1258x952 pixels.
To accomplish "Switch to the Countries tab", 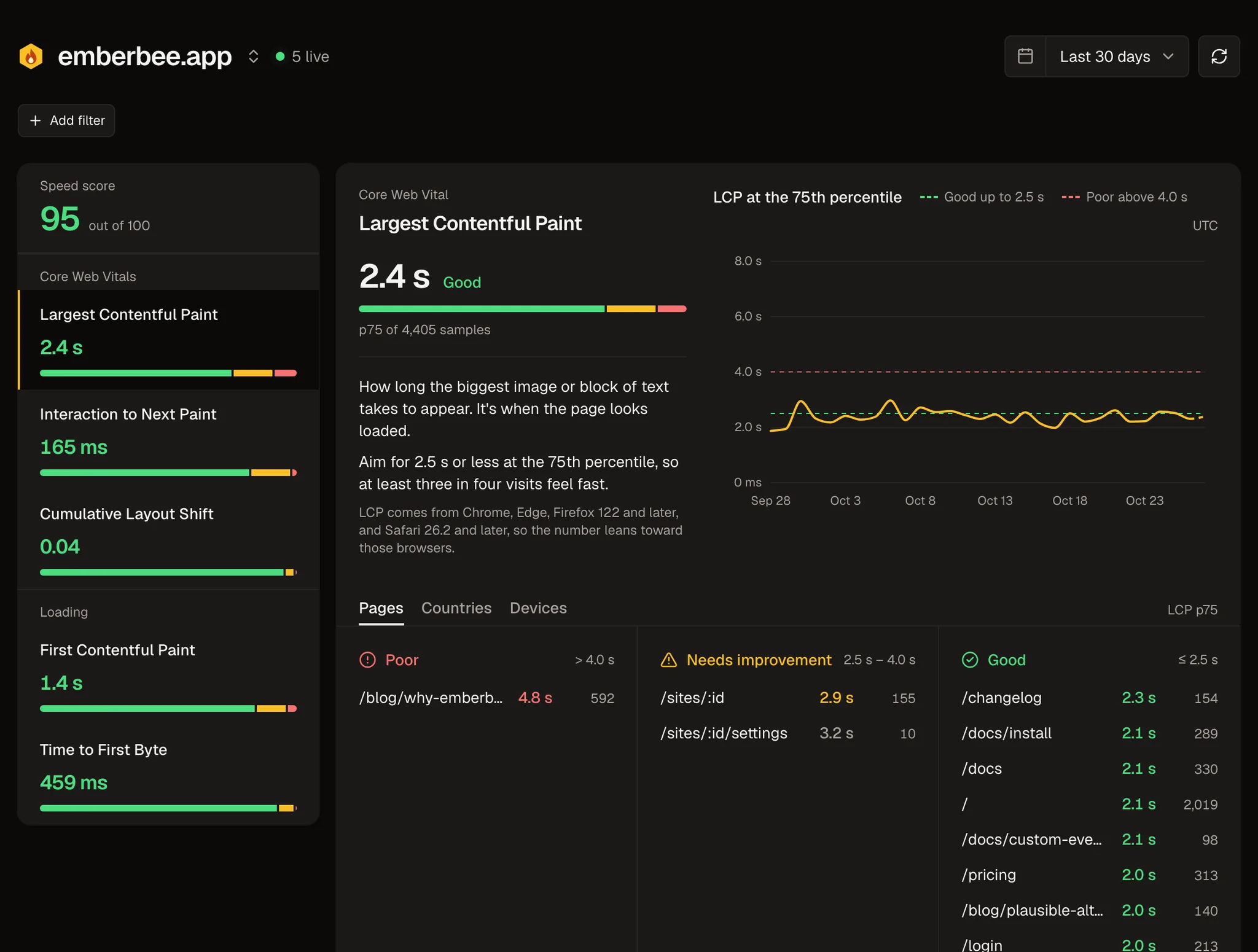I will pyautogui.click(x=456, y=608).
